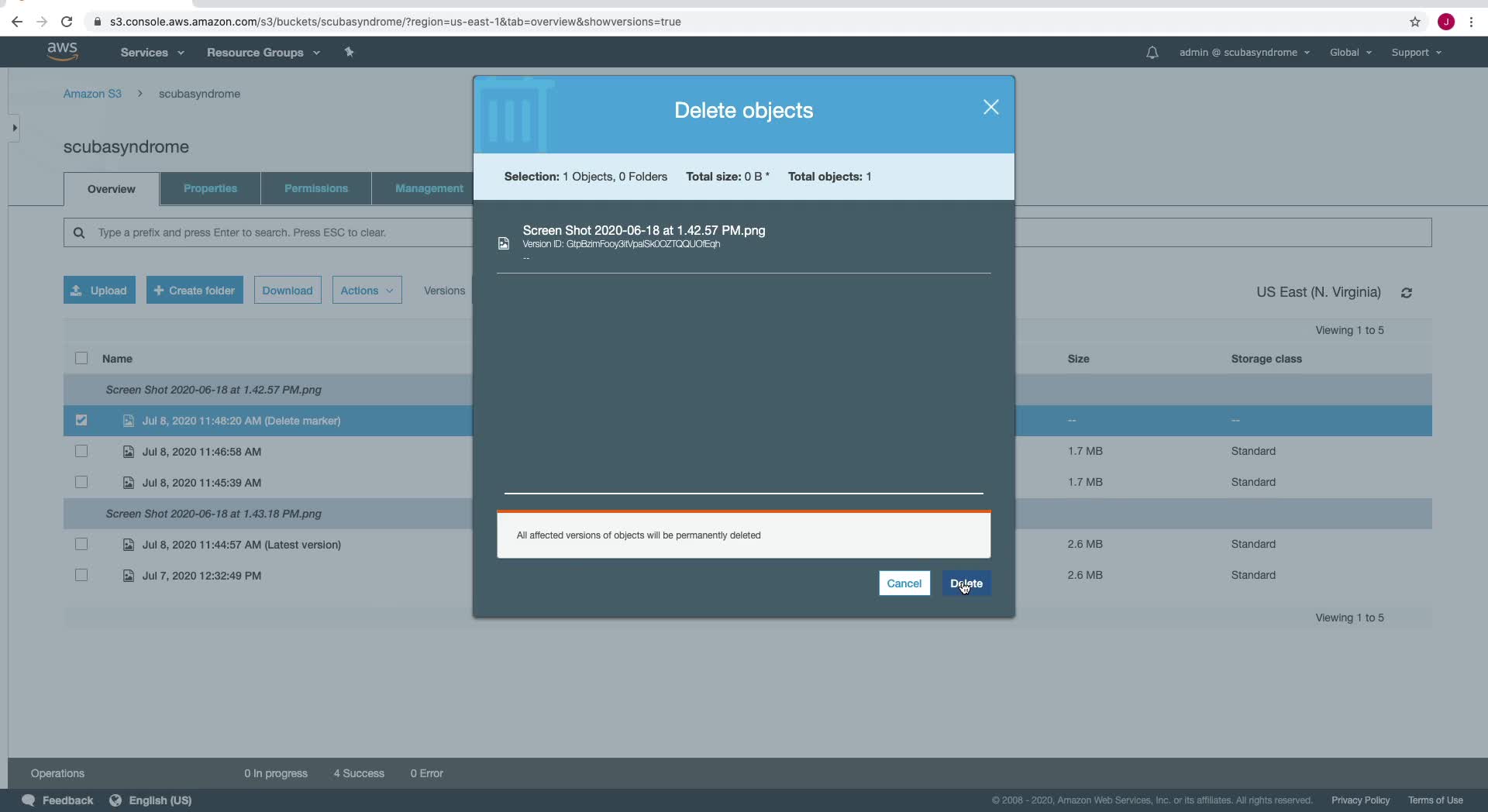
Task: Click the Operations status bar label
Action: (57, 773)
